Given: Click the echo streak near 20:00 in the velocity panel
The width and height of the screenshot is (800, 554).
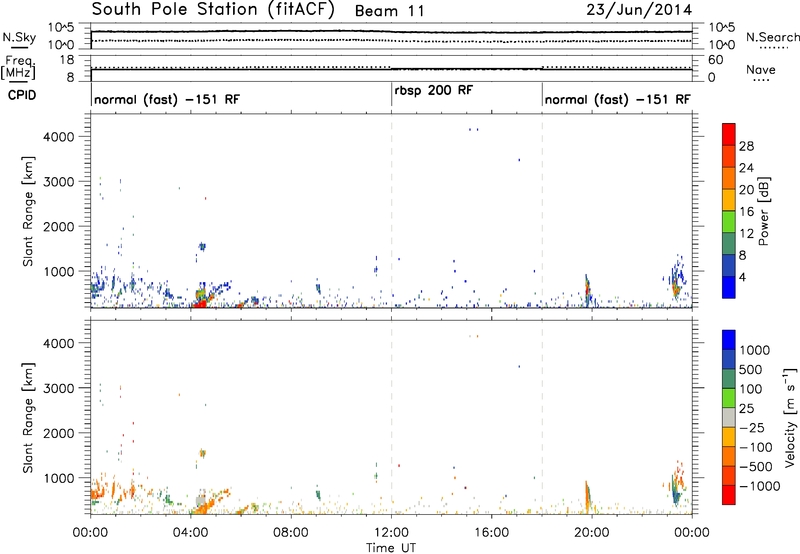Looking at the screenshot, I should click(587, 497).
